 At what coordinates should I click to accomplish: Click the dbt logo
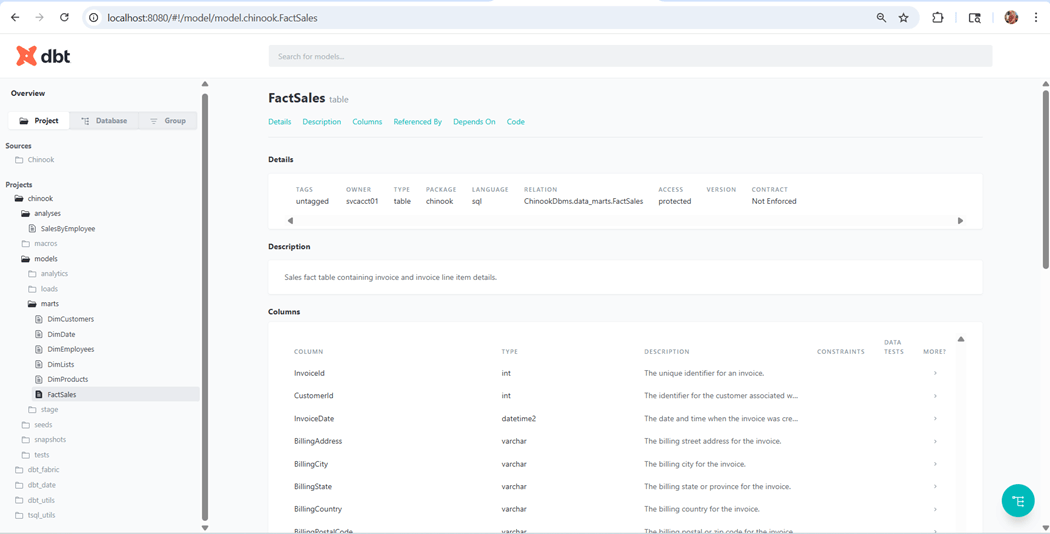pos(43,56)
